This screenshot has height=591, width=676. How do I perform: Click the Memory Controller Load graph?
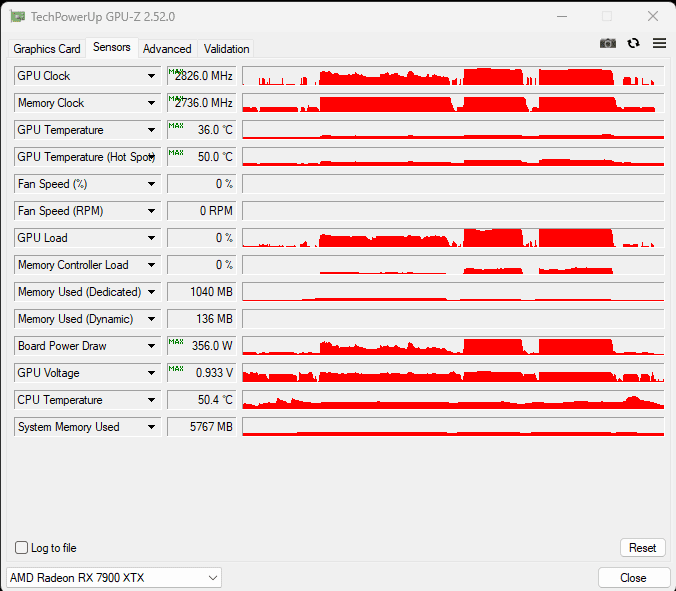pyautogui.click(x=453, y=265)
